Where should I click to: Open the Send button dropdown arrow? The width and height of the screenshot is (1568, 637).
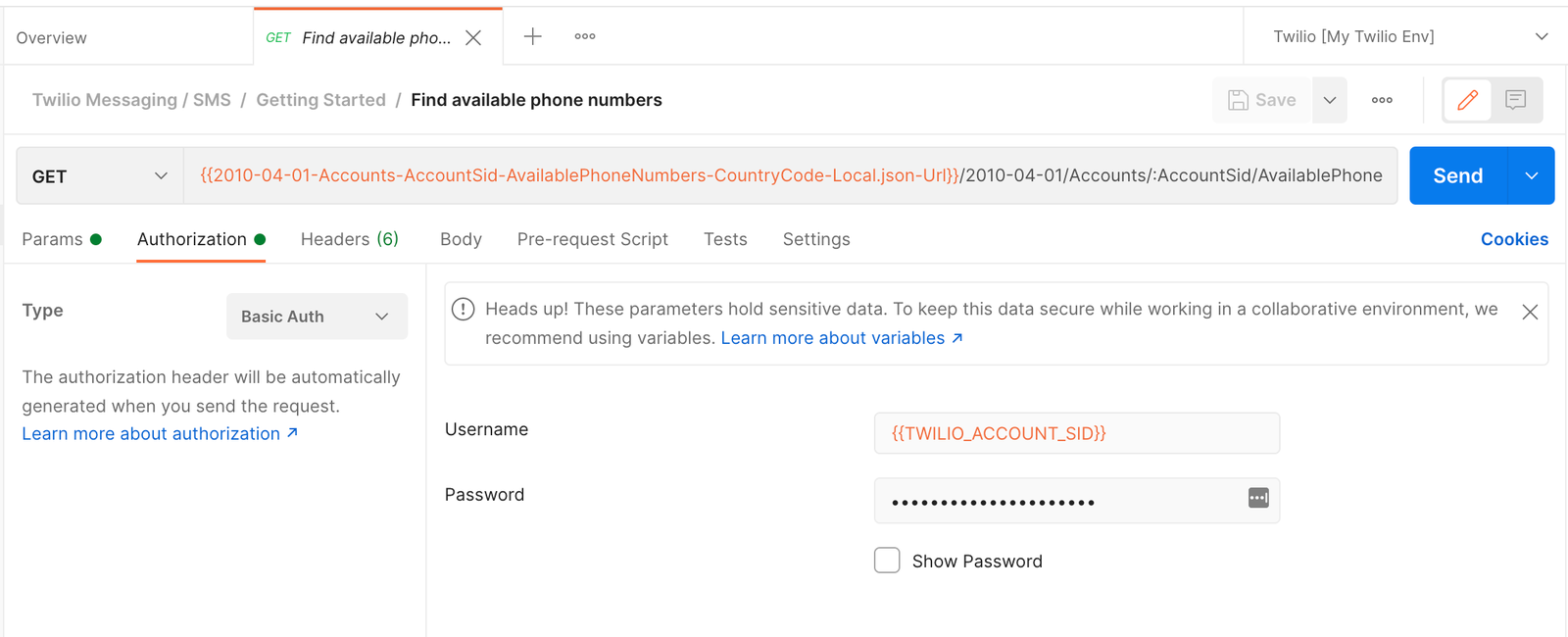tap(1530, 175)
